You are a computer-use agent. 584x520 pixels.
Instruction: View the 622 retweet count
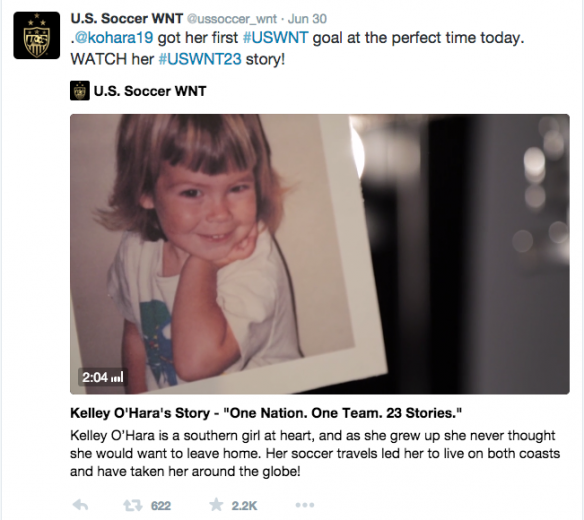click(x=161, y=506)
